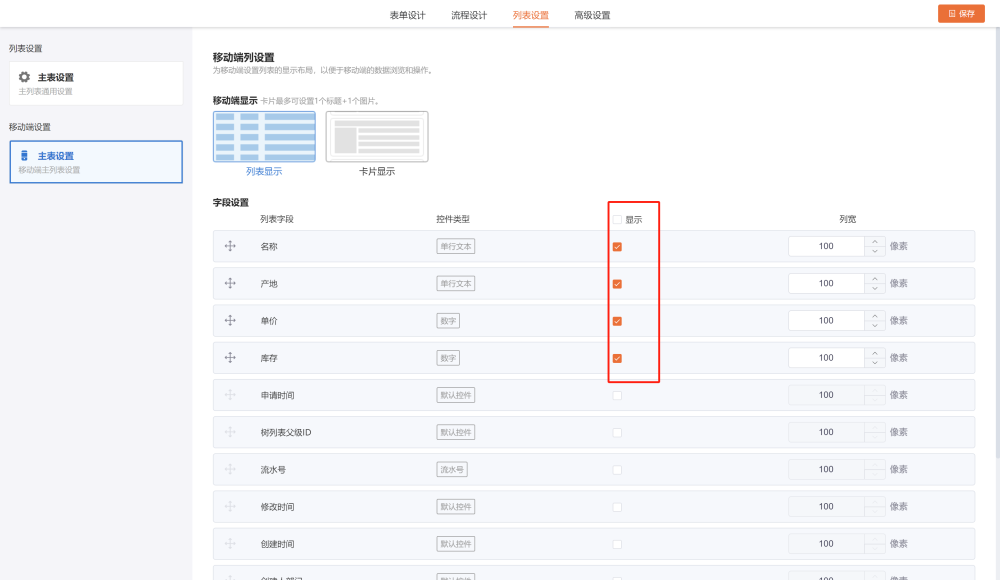This screenshot has width=1000, height=580.
Task: Select the 列表显示 layout thumbnail
Action: coord(264,137)
